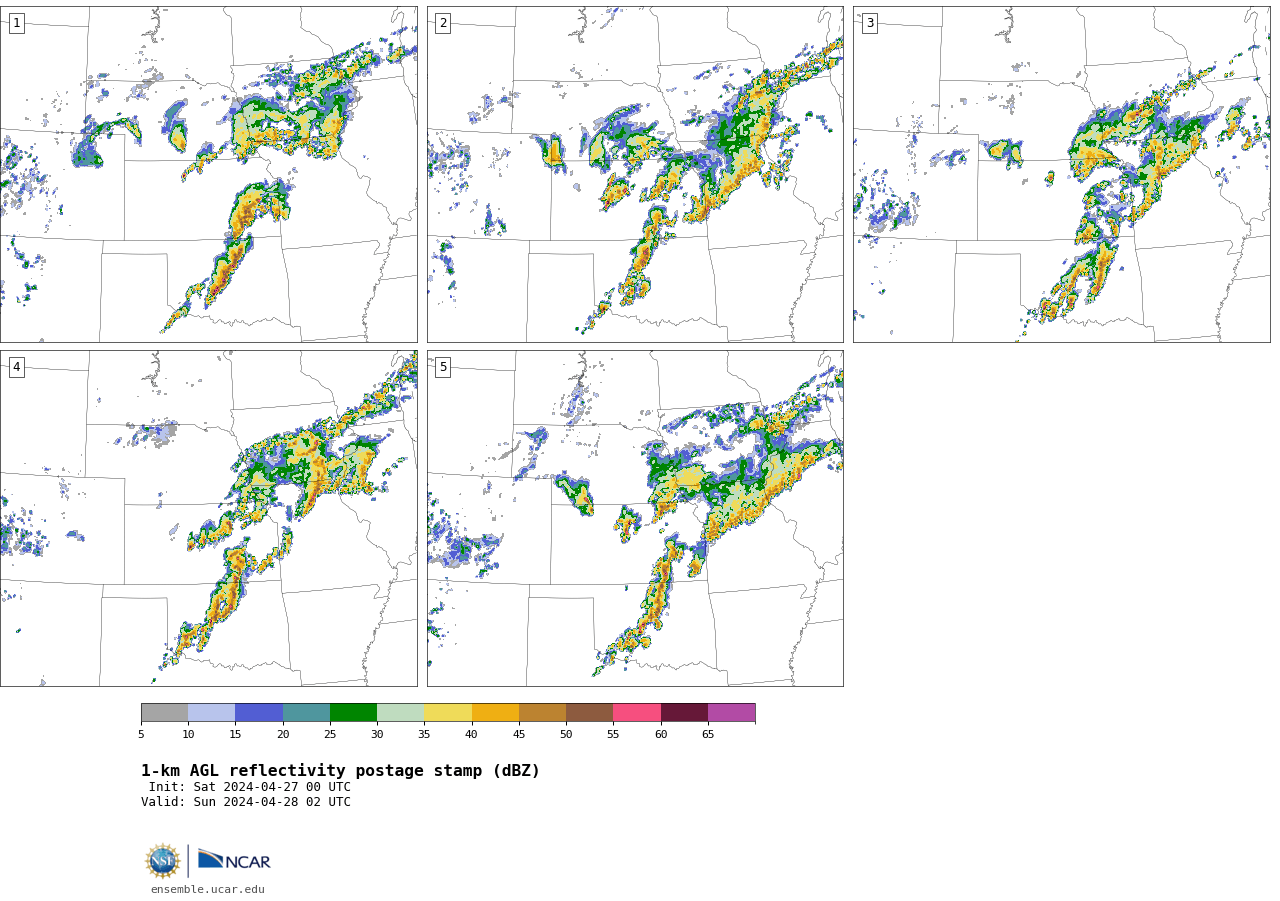
Task: Click the tan 45-50 dBZ swatch
Action: pyautogui.click(x=542, y=713)
